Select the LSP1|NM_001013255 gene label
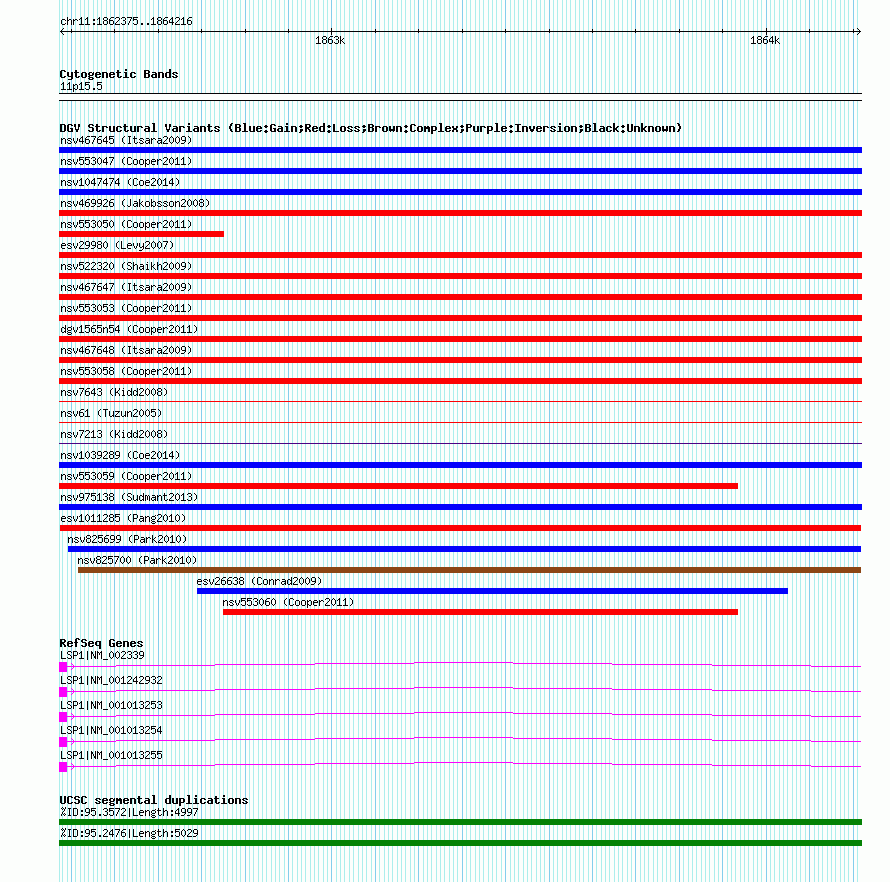The image size is (890, 882). point(111,755)
